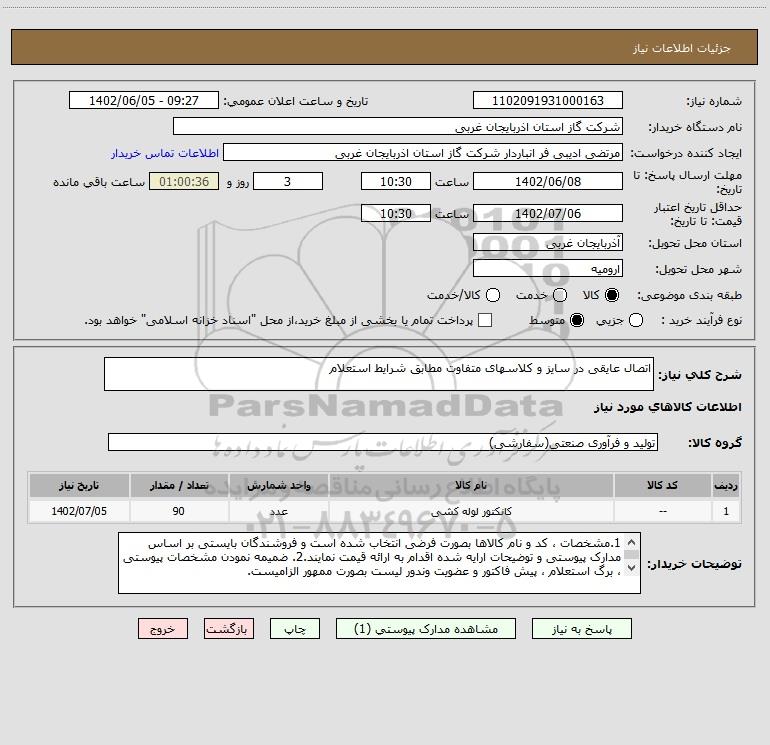The image size is (770, 745).
Task: Click the چاپ print button
Action: (x=295, y=629)
